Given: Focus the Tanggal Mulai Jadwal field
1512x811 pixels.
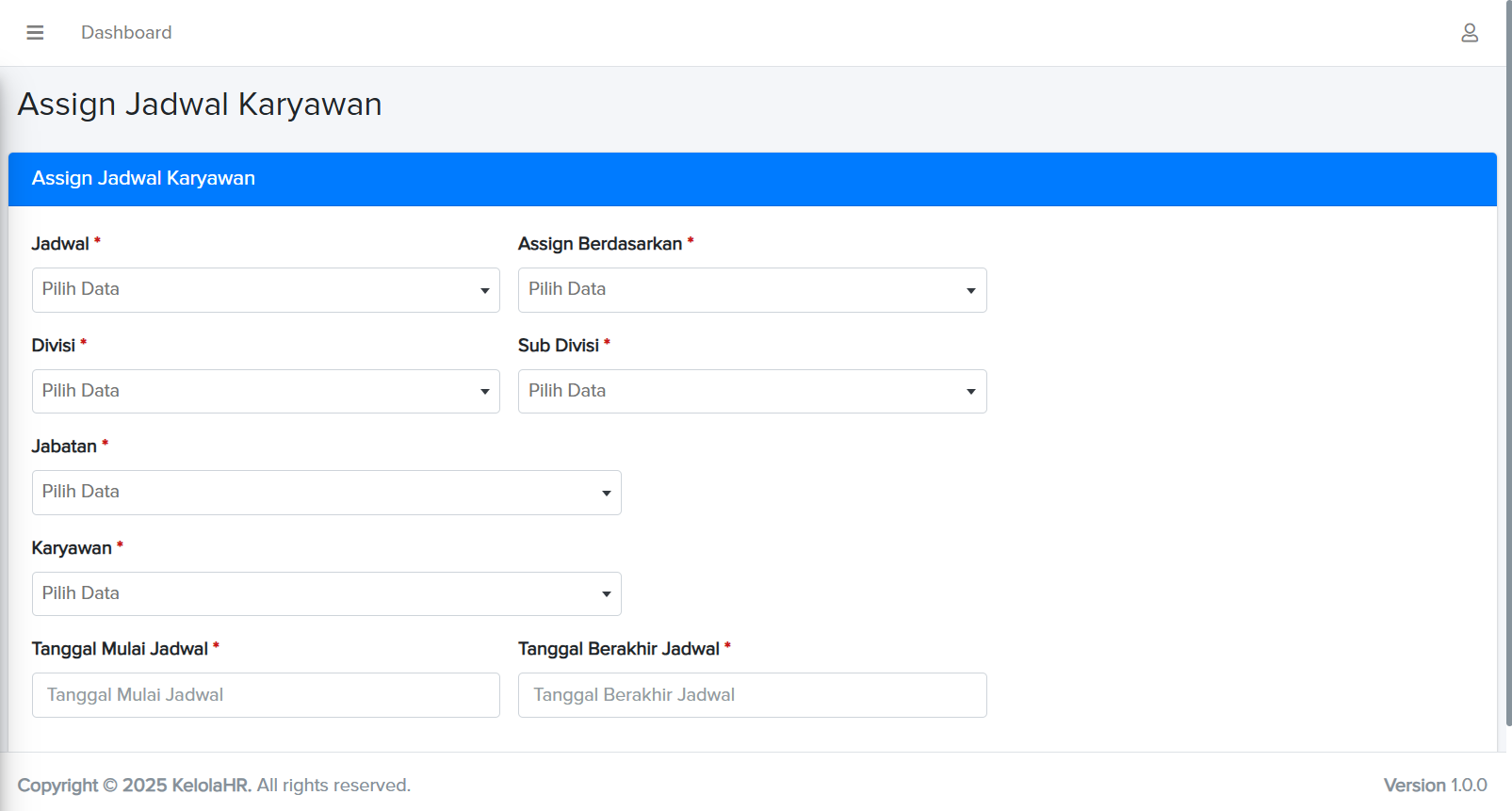Looking at the screenshot, I should click(266, 695).
